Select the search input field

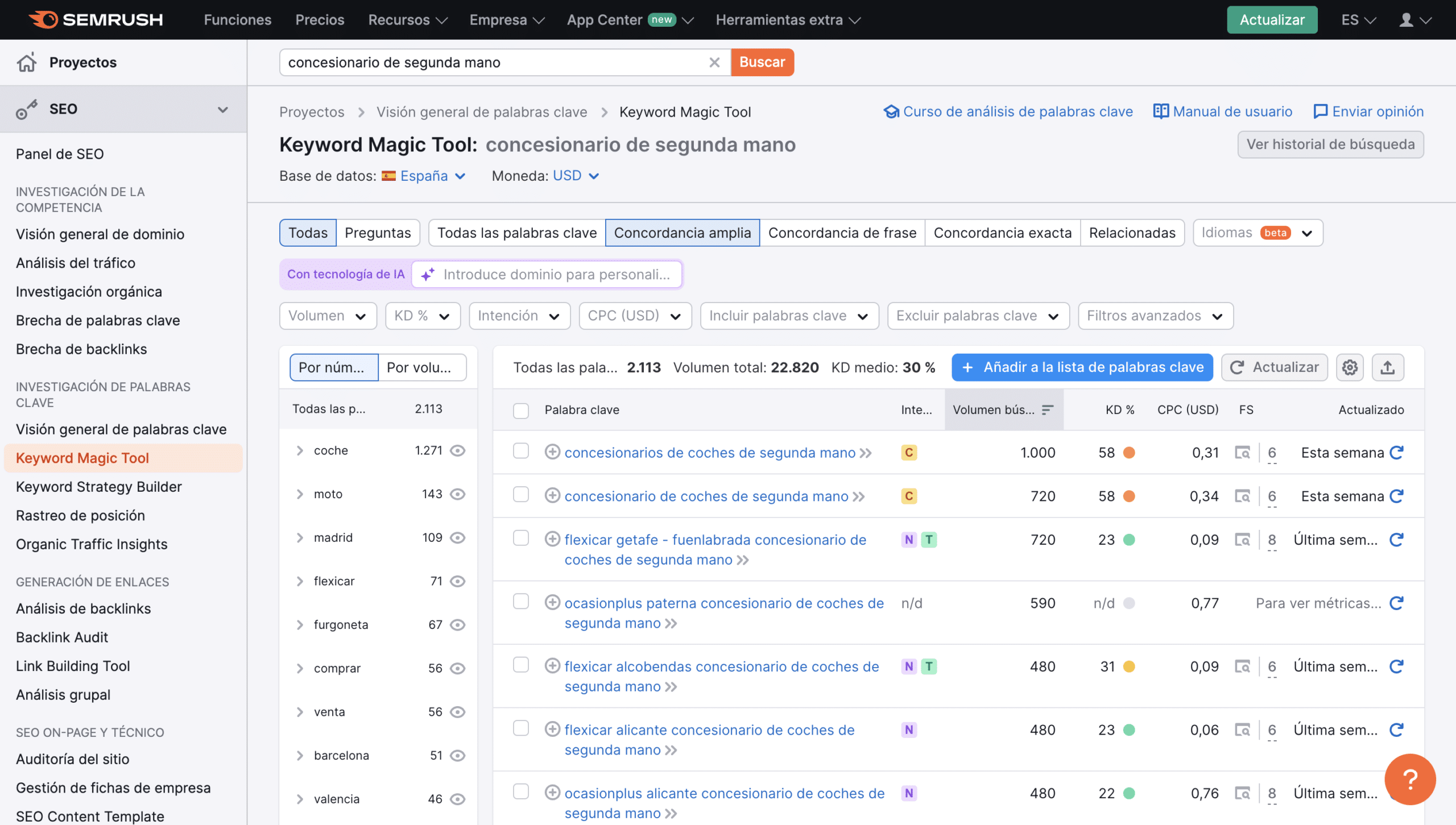point(495,61)
